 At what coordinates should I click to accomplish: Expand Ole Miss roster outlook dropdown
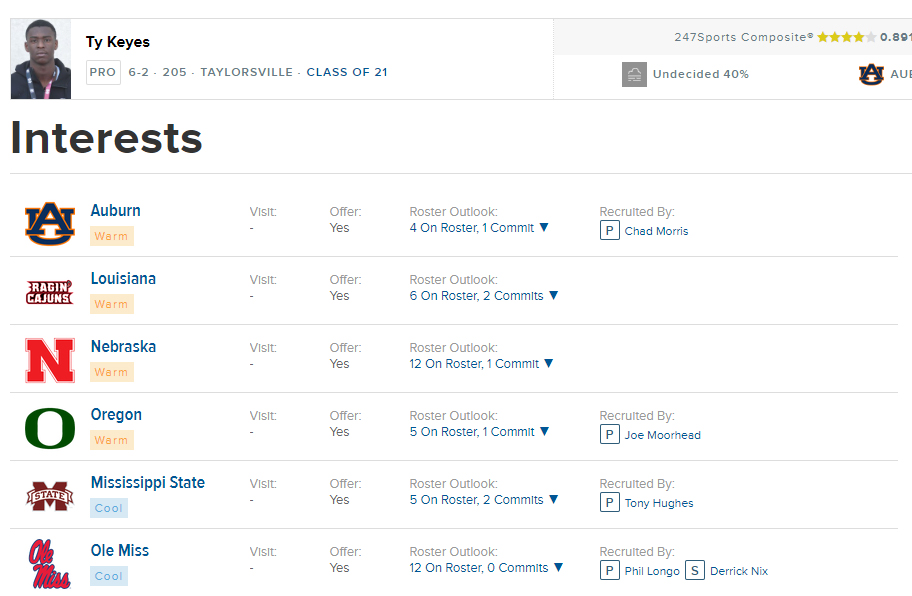click(486, 568)
